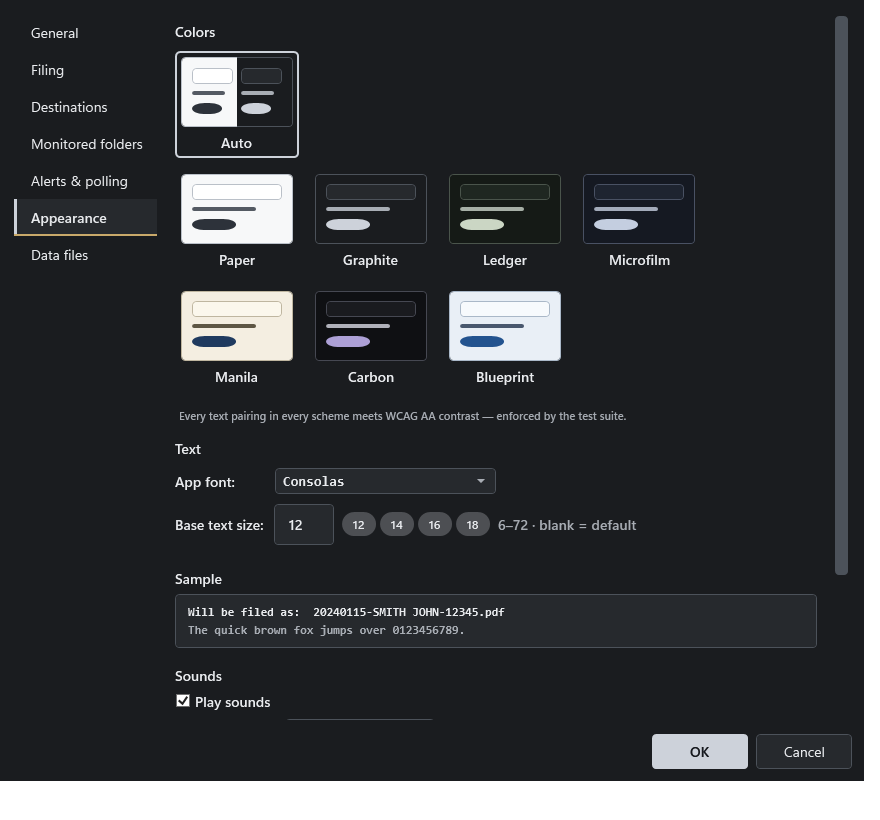Select the Manila color scheme
Screen dimensions: 880x820
[236, 338]
